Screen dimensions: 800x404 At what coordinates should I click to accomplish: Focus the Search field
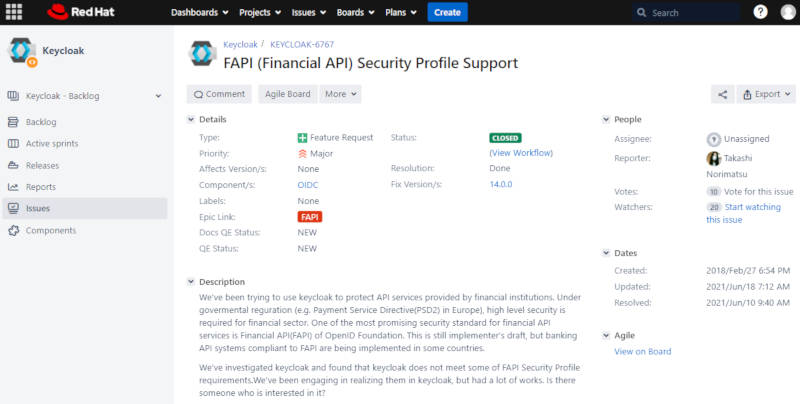click(x=686, y=13)
